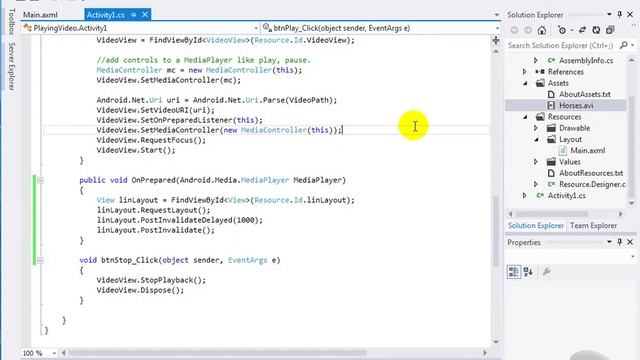The image size is (640, 360).
Task: Expand the Resource.Designer.cs node
Action: click(536, 184)
